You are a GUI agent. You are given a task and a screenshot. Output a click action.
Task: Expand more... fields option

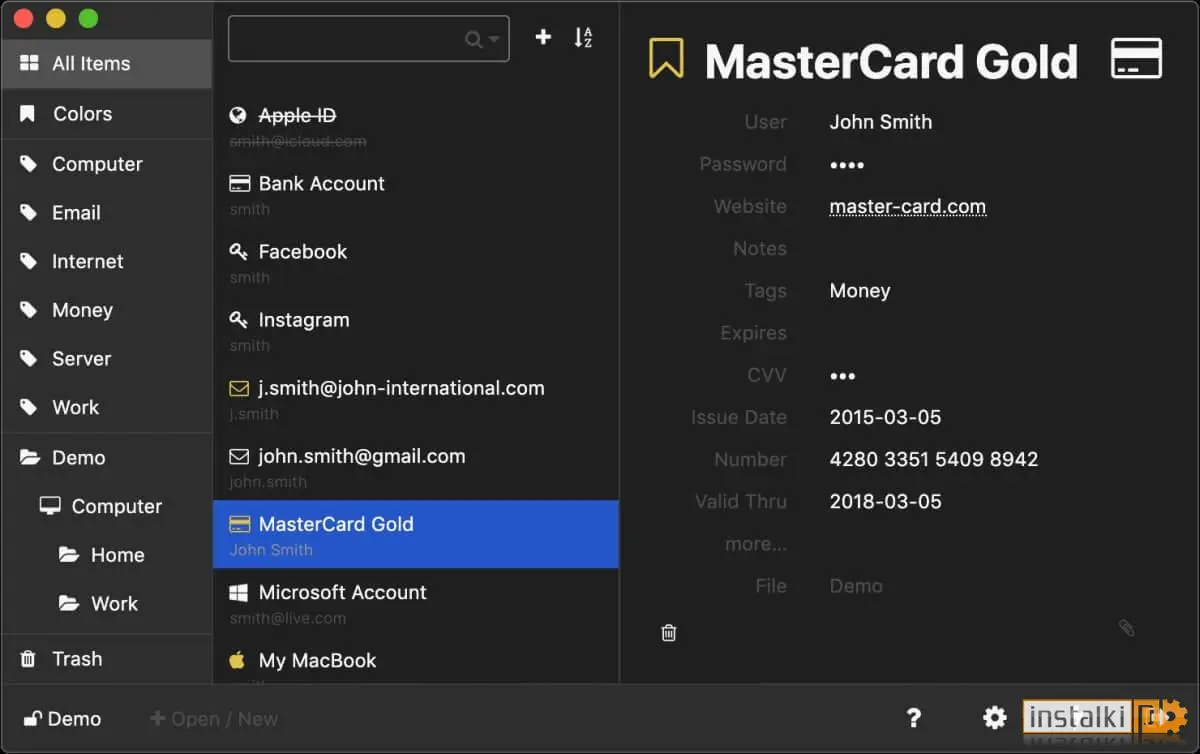click(756, 544)
